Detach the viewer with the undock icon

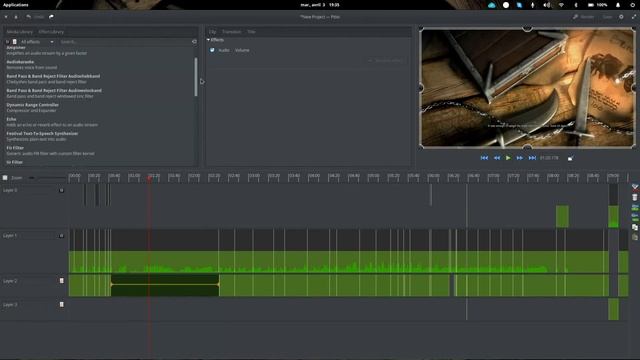pyautogui.click(x=570, y=158)
